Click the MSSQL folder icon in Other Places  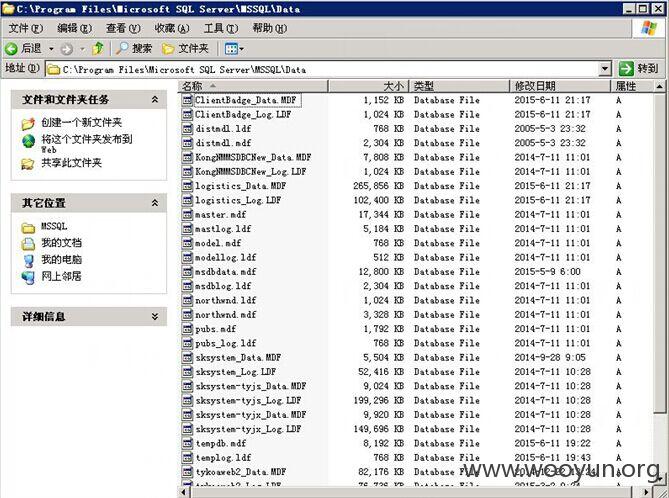coord(28,227)
